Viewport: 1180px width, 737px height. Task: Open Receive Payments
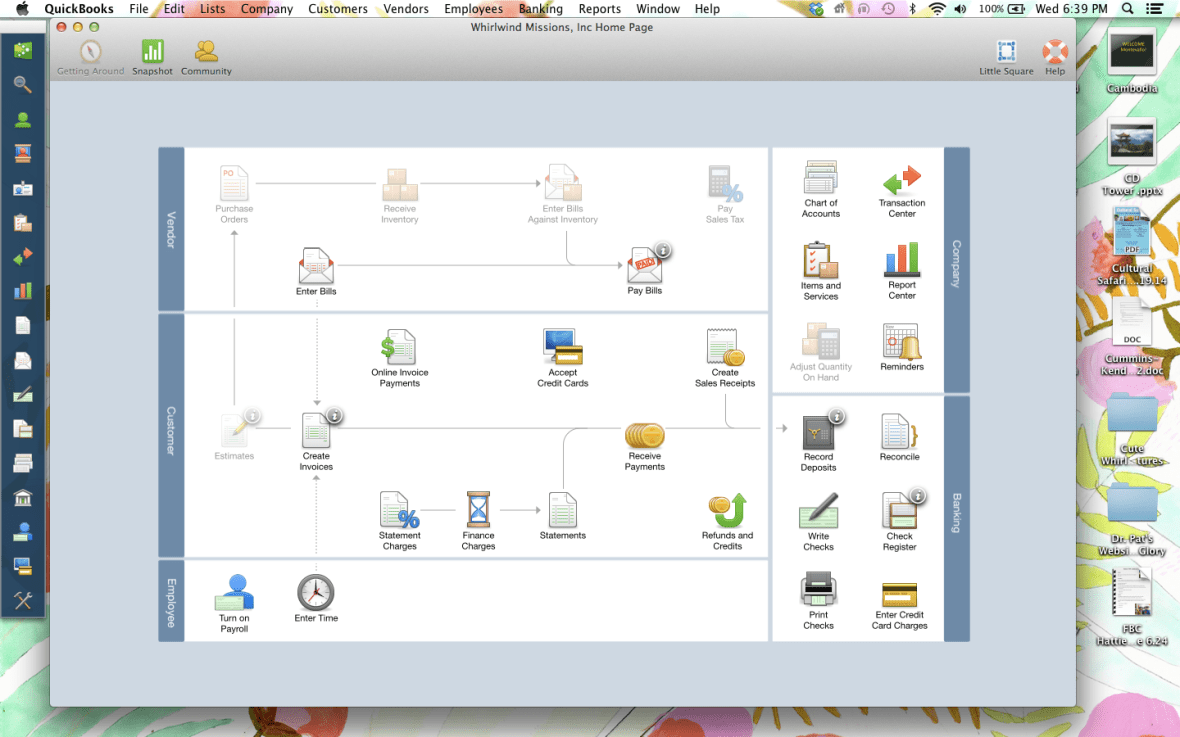[644, 445]
